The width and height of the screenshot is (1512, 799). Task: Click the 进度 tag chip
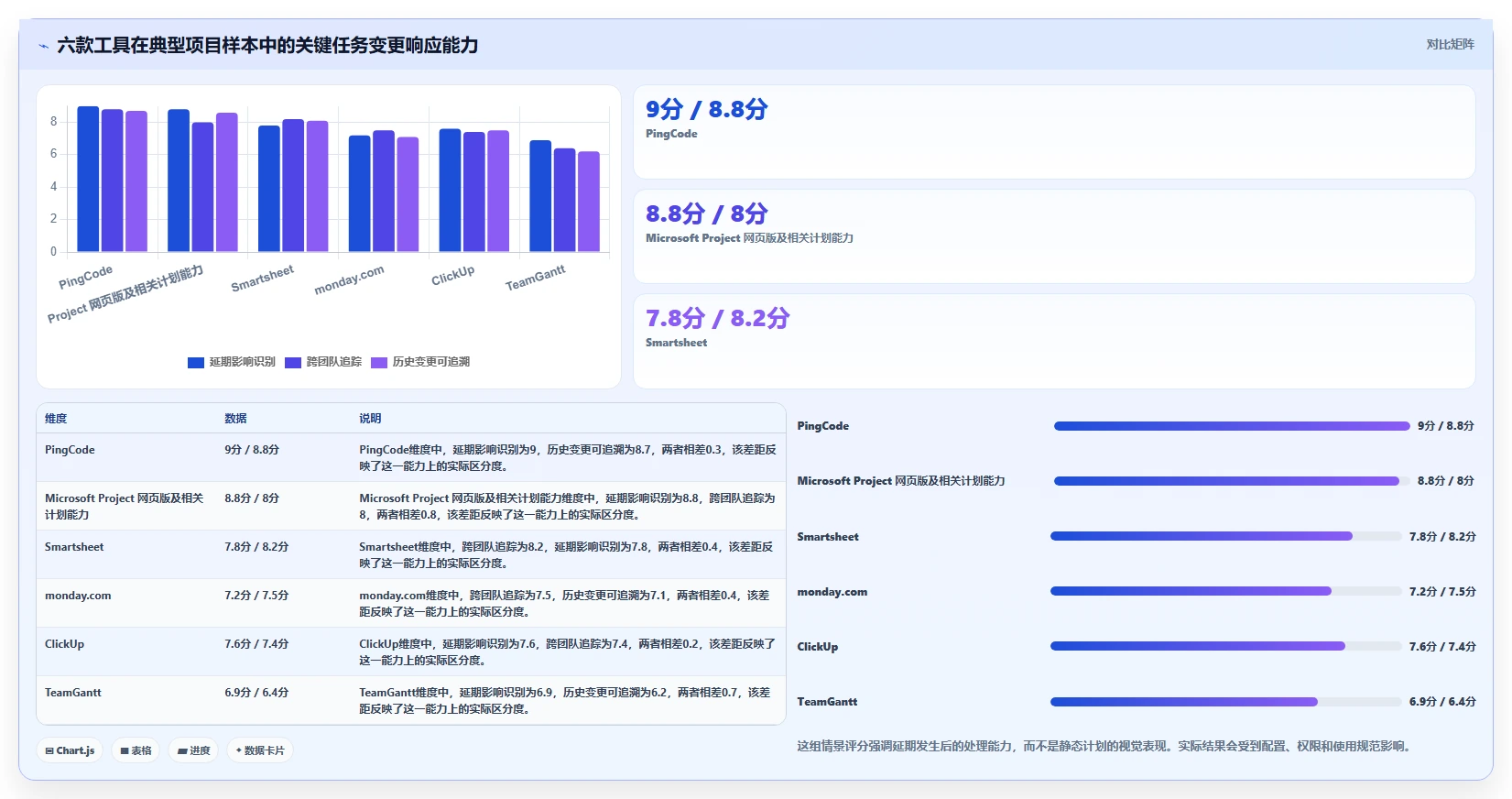click(x=193, y=750)
